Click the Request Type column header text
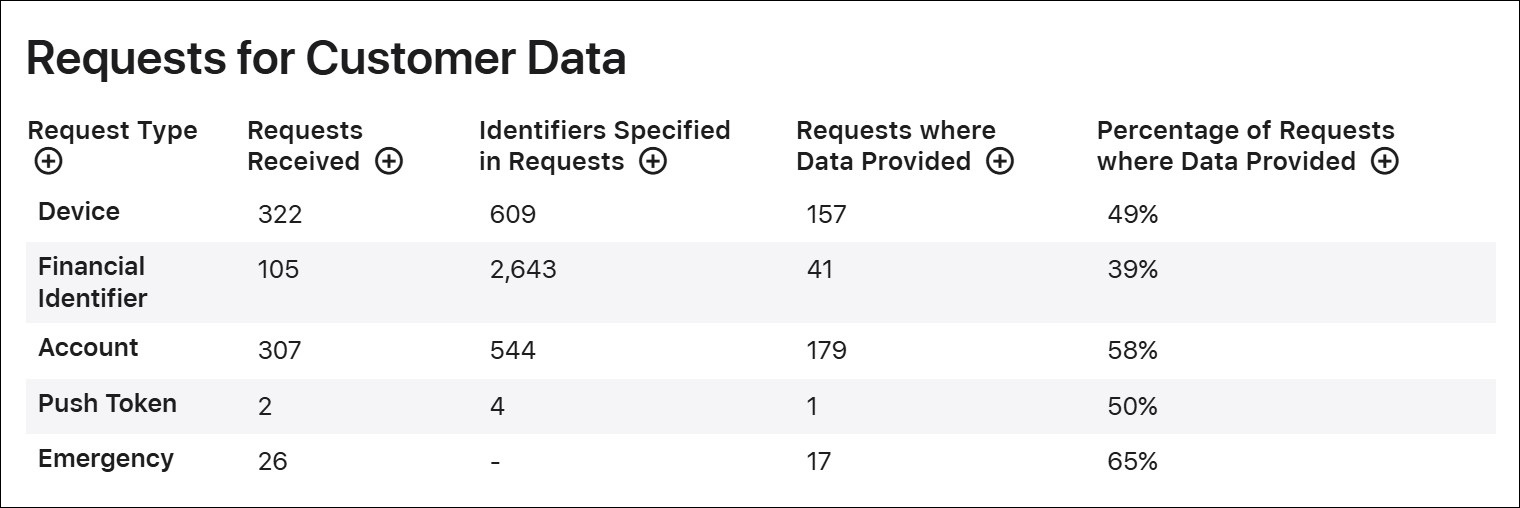This screenshot has height=508, width=1520. (x=112, y=131)
